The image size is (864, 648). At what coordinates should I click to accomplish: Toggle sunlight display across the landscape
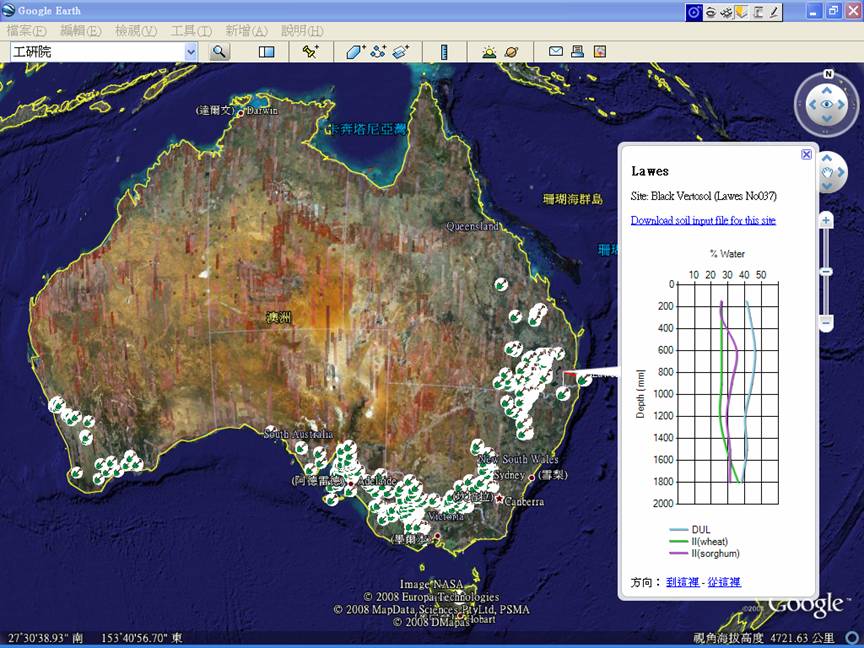(489, 51)
